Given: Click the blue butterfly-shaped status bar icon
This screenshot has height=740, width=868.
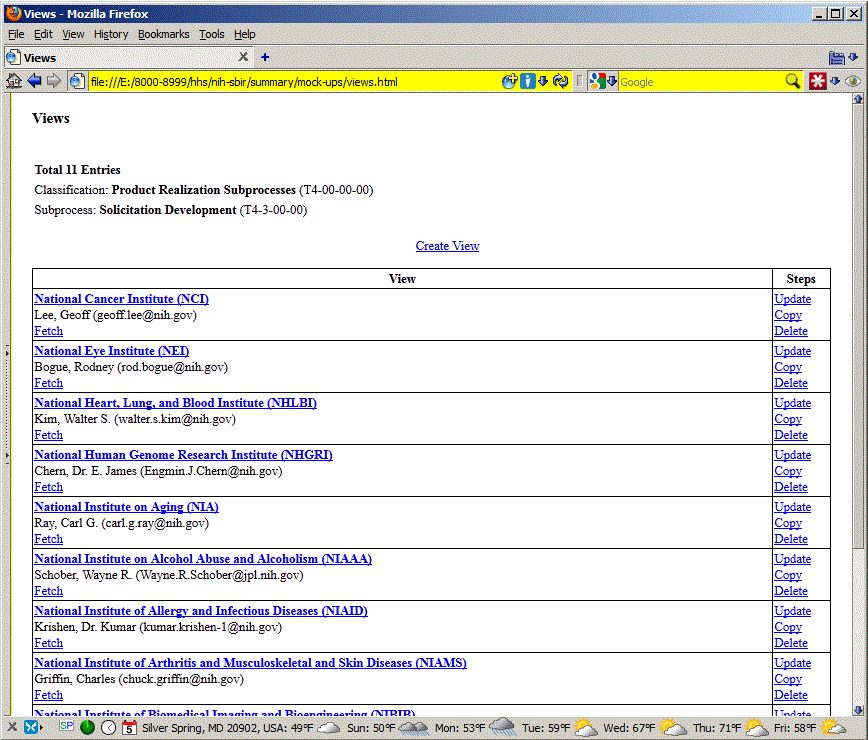Looking at the screenshot, I should 31,727.
